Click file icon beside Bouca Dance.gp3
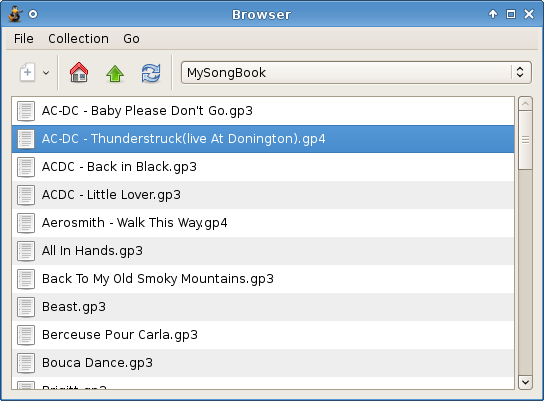This screenshot has height=401, width=544. pyautogui.click(x=26, y=363)
